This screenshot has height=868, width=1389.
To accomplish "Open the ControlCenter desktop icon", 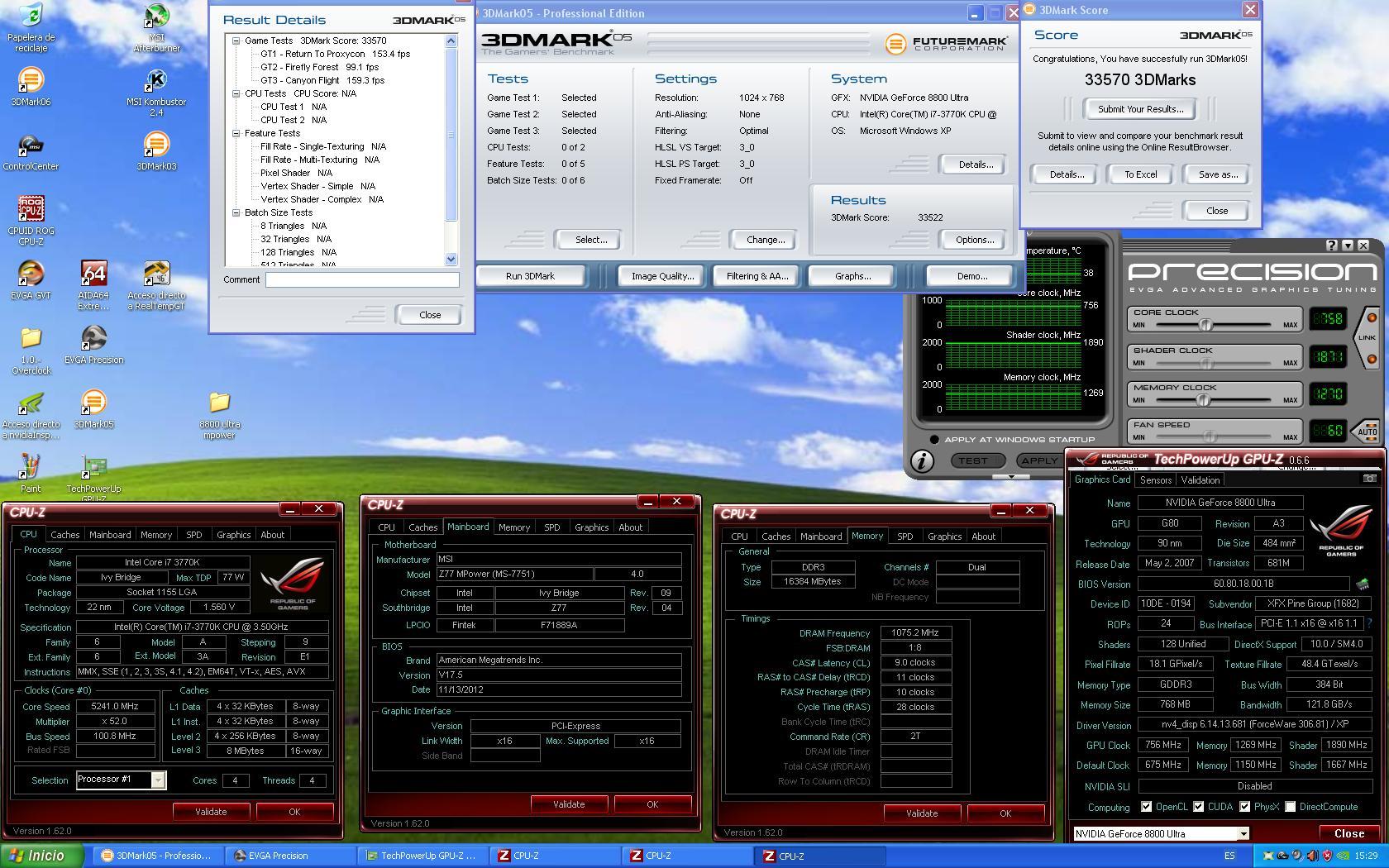I will [31, 145].
